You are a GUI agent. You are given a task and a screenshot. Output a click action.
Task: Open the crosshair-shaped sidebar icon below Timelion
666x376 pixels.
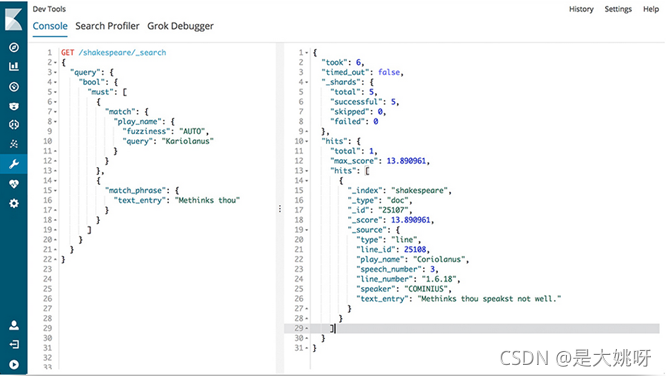point(14,124)
